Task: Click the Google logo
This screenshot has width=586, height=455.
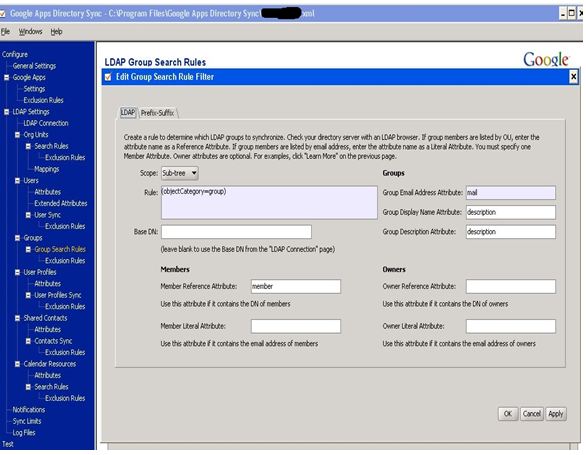Action: point(546,59)
